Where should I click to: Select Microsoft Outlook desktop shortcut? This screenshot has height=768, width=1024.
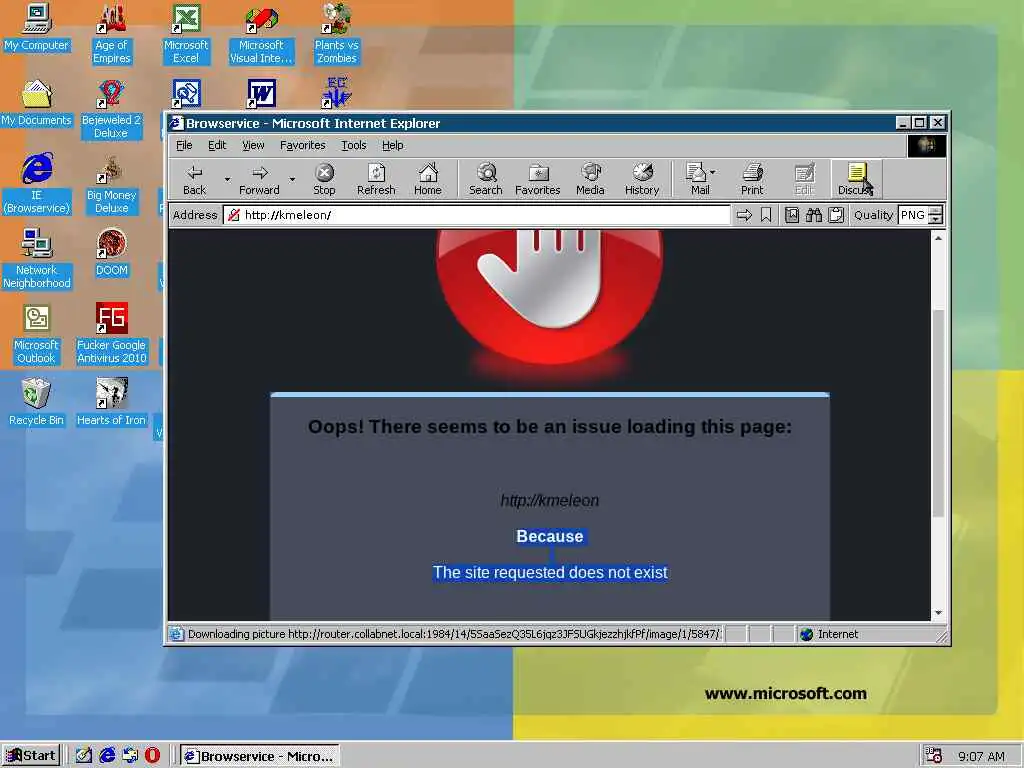coord(37,334)
